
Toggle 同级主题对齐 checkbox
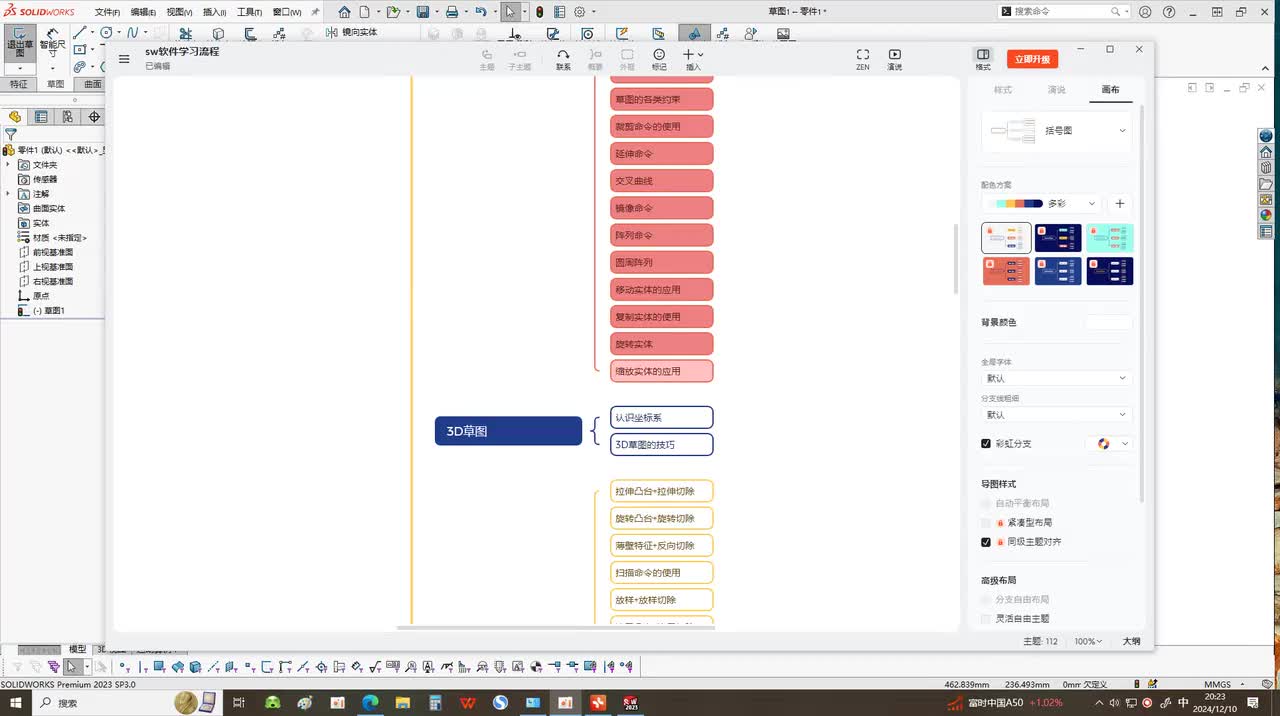click(x=986, y=542)
